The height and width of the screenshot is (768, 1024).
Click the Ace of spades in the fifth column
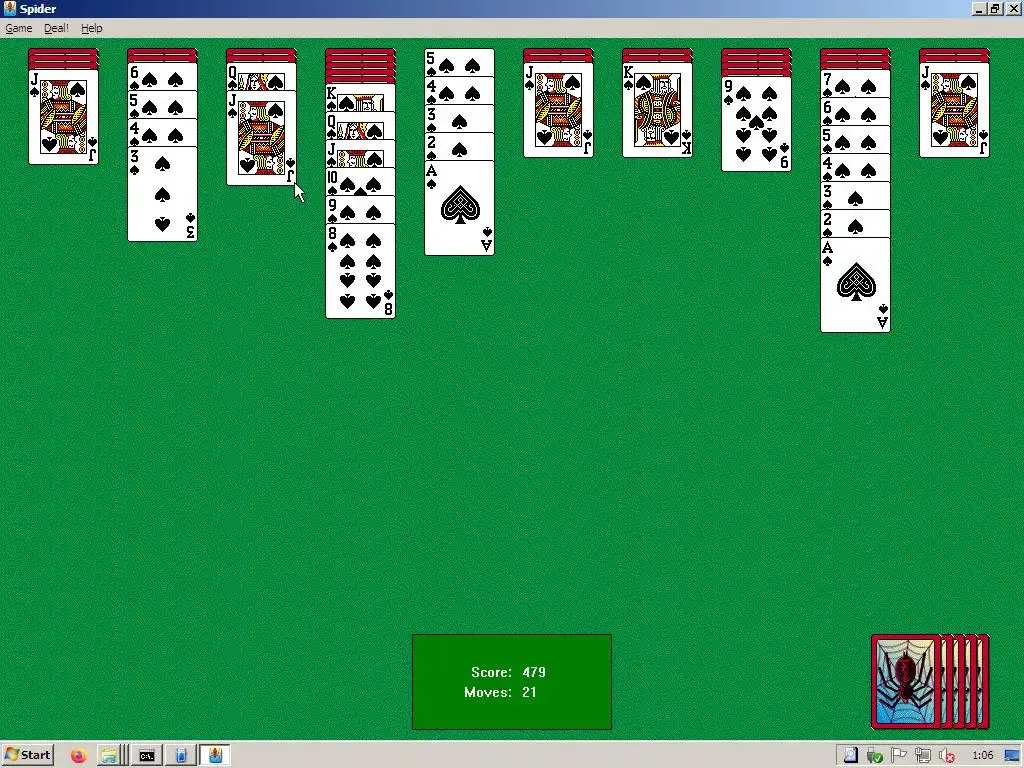click(x=459, y=208)
